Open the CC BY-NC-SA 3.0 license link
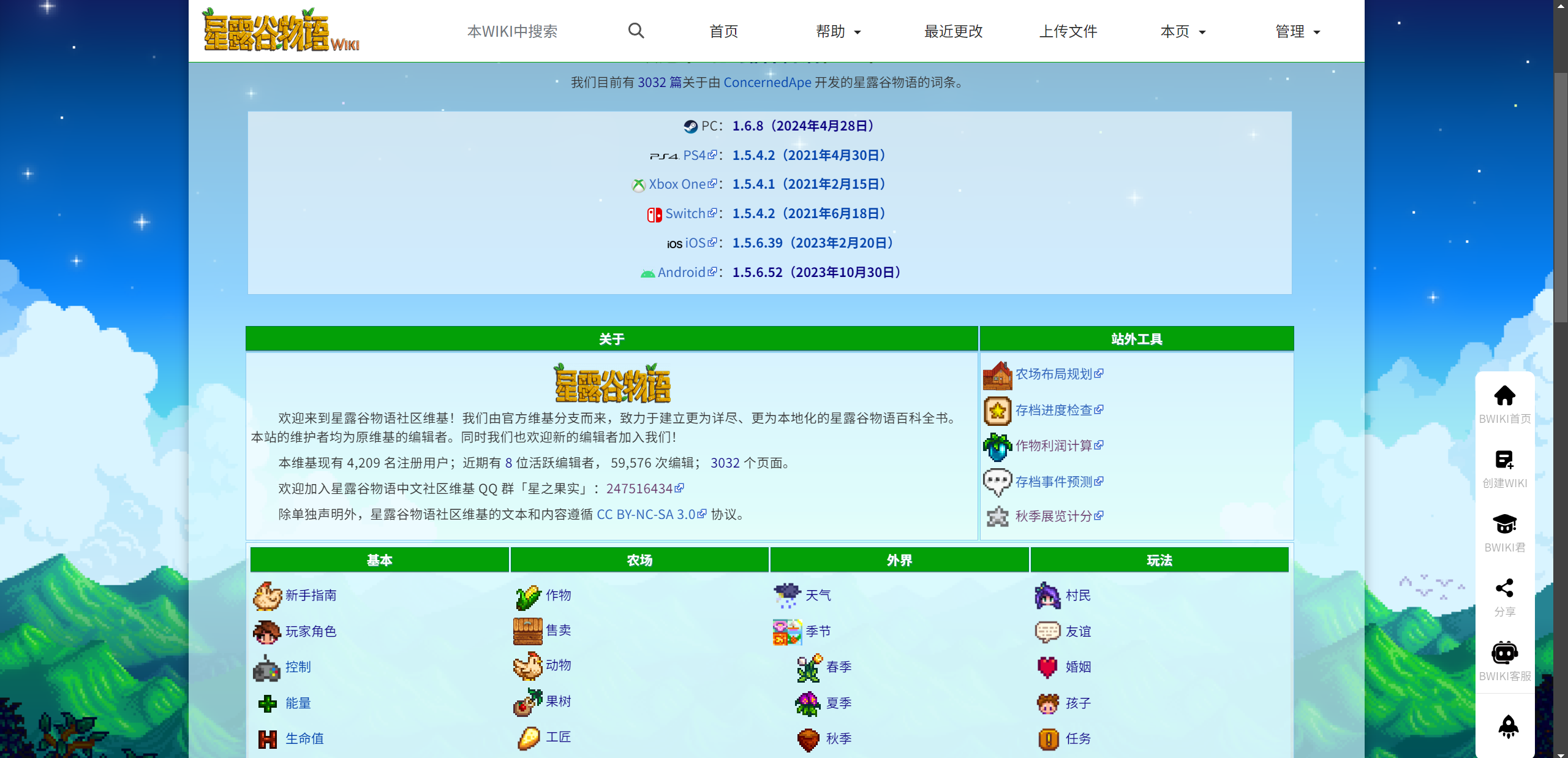1568x758 pixels. 652,514
